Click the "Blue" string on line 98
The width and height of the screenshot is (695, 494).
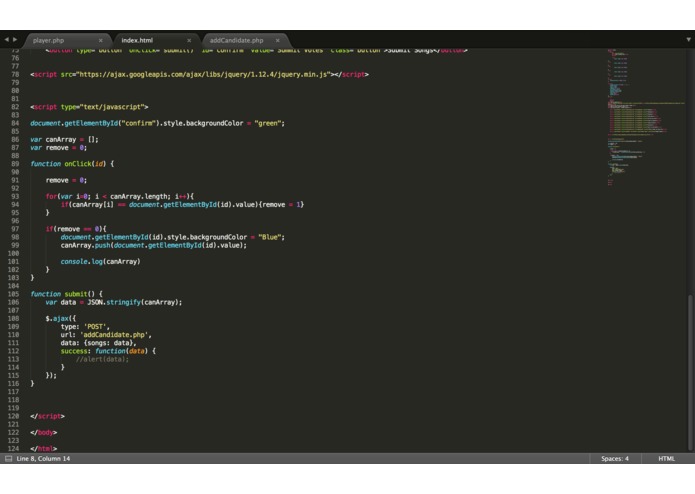tap(269, 237)
